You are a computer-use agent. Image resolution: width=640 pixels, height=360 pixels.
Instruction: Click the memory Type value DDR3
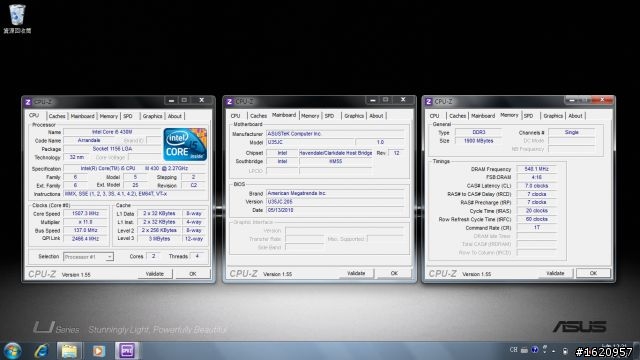478,132
